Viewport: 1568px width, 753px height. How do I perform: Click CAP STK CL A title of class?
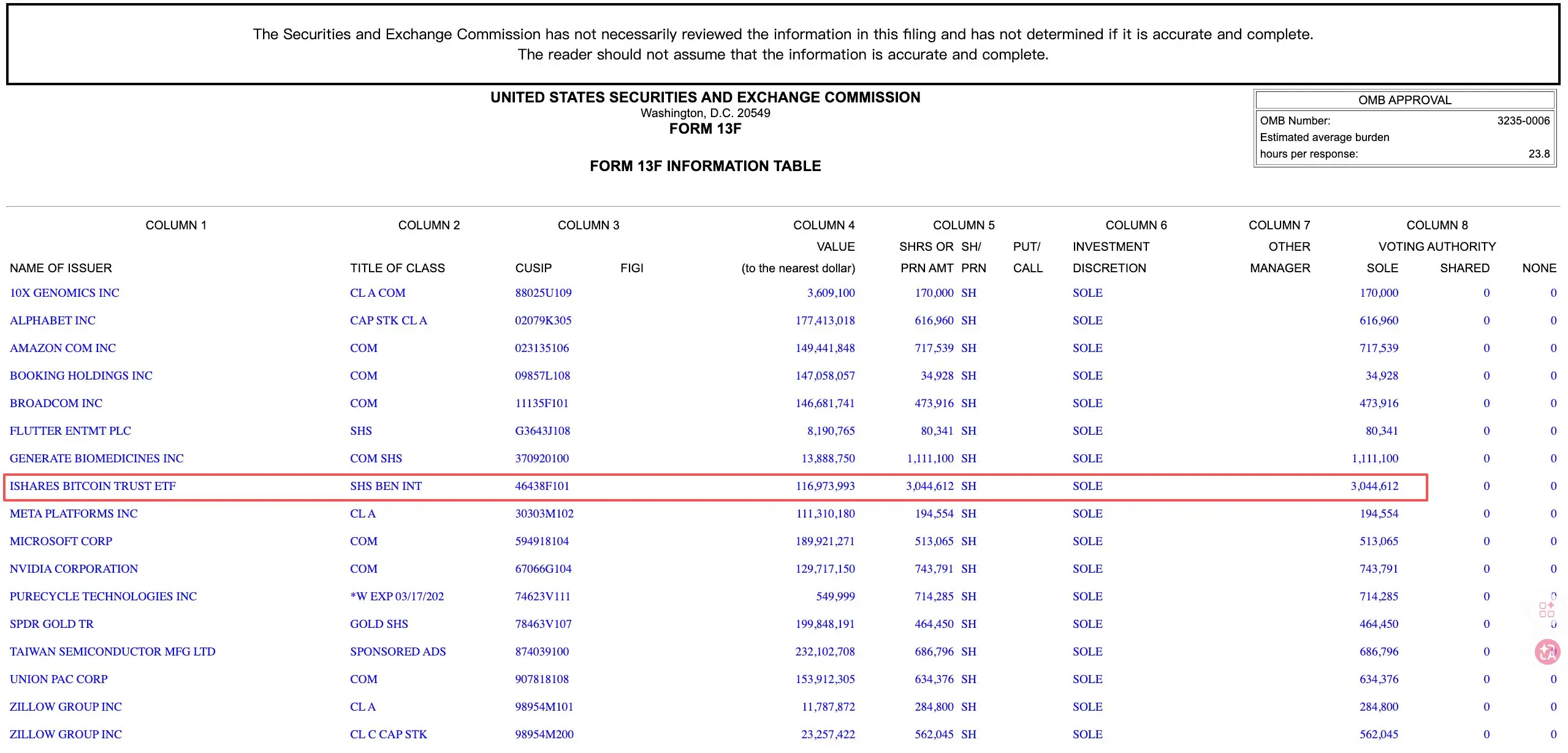point(389,321)
